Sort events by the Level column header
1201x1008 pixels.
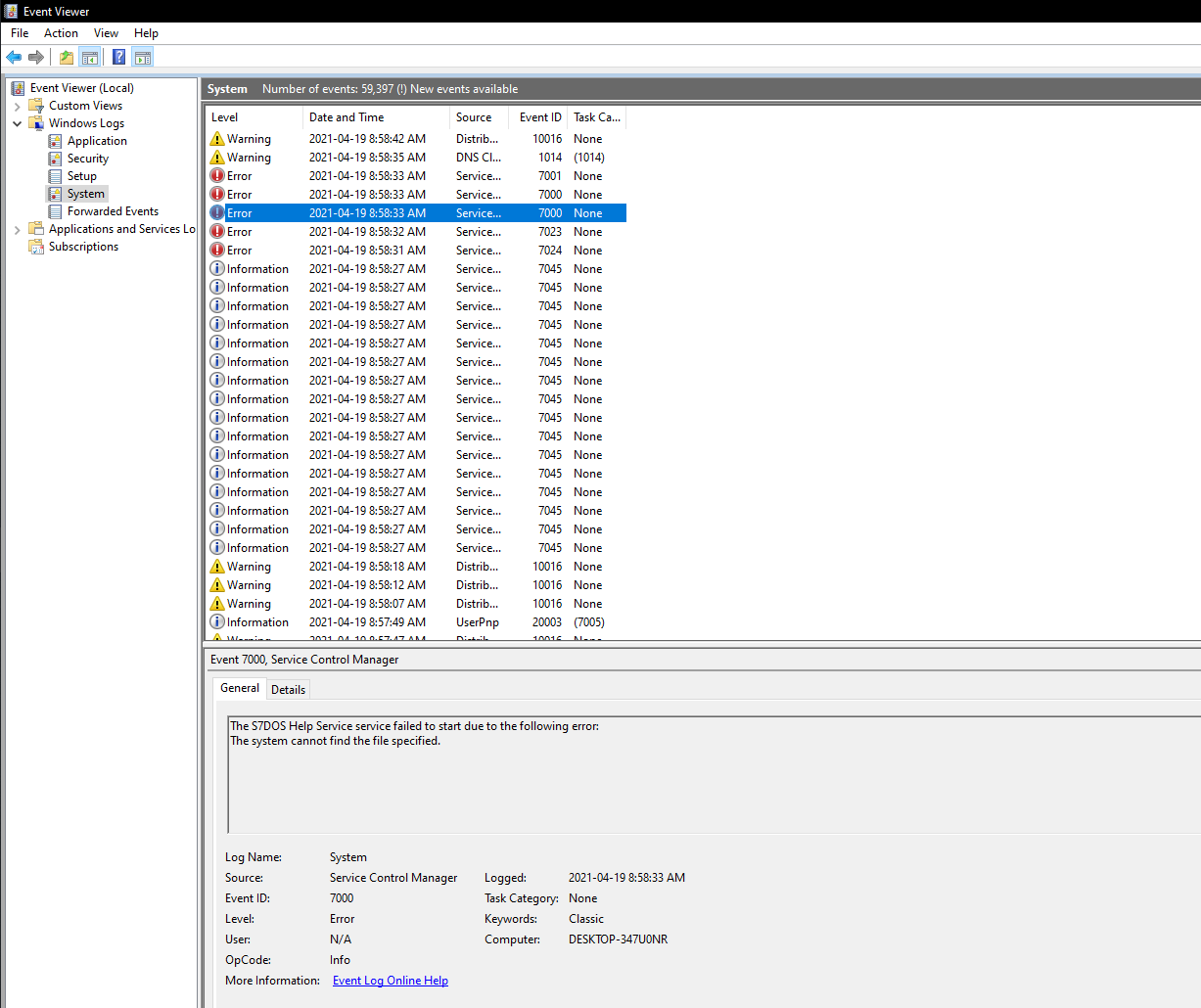(x=254, y=117)
